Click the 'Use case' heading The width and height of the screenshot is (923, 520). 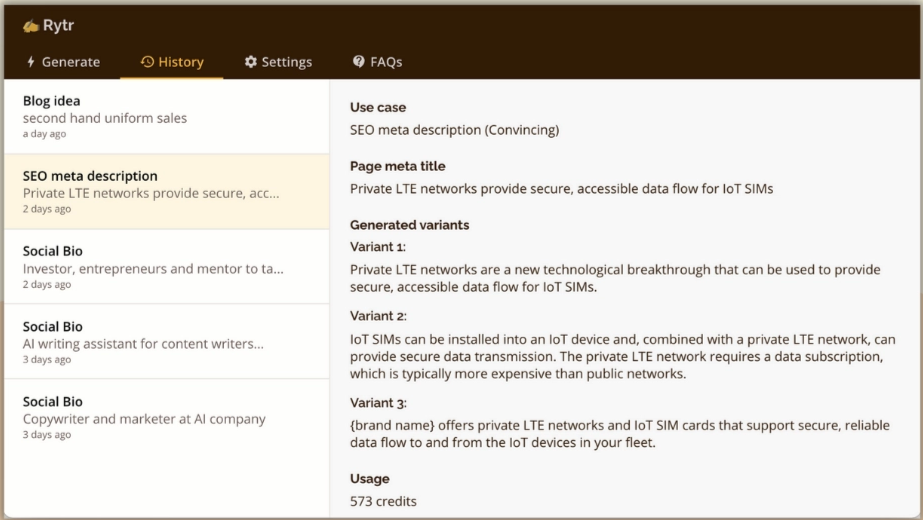[378, 107]
